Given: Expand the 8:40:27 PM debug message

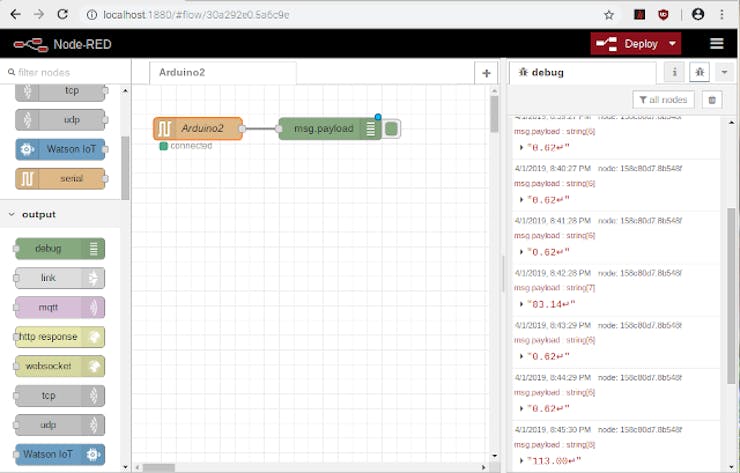Looking at the screenshot, I should tap(521, 200).
